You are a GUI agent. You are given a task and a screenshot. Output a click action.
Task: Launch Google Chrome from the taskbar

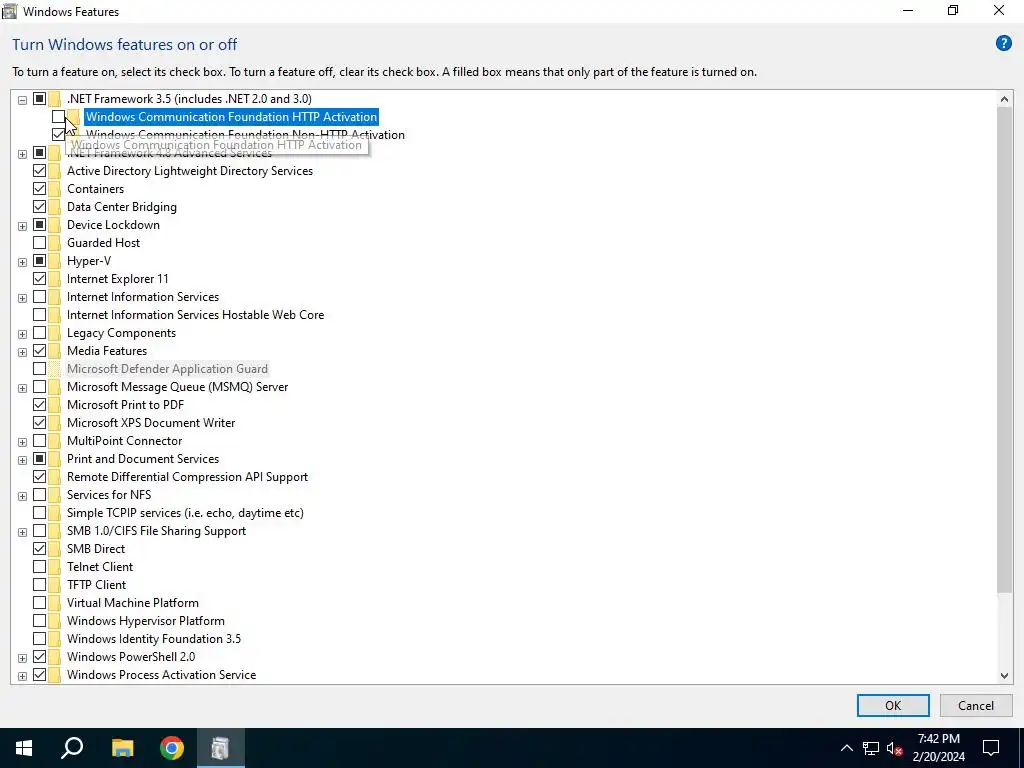172,748
